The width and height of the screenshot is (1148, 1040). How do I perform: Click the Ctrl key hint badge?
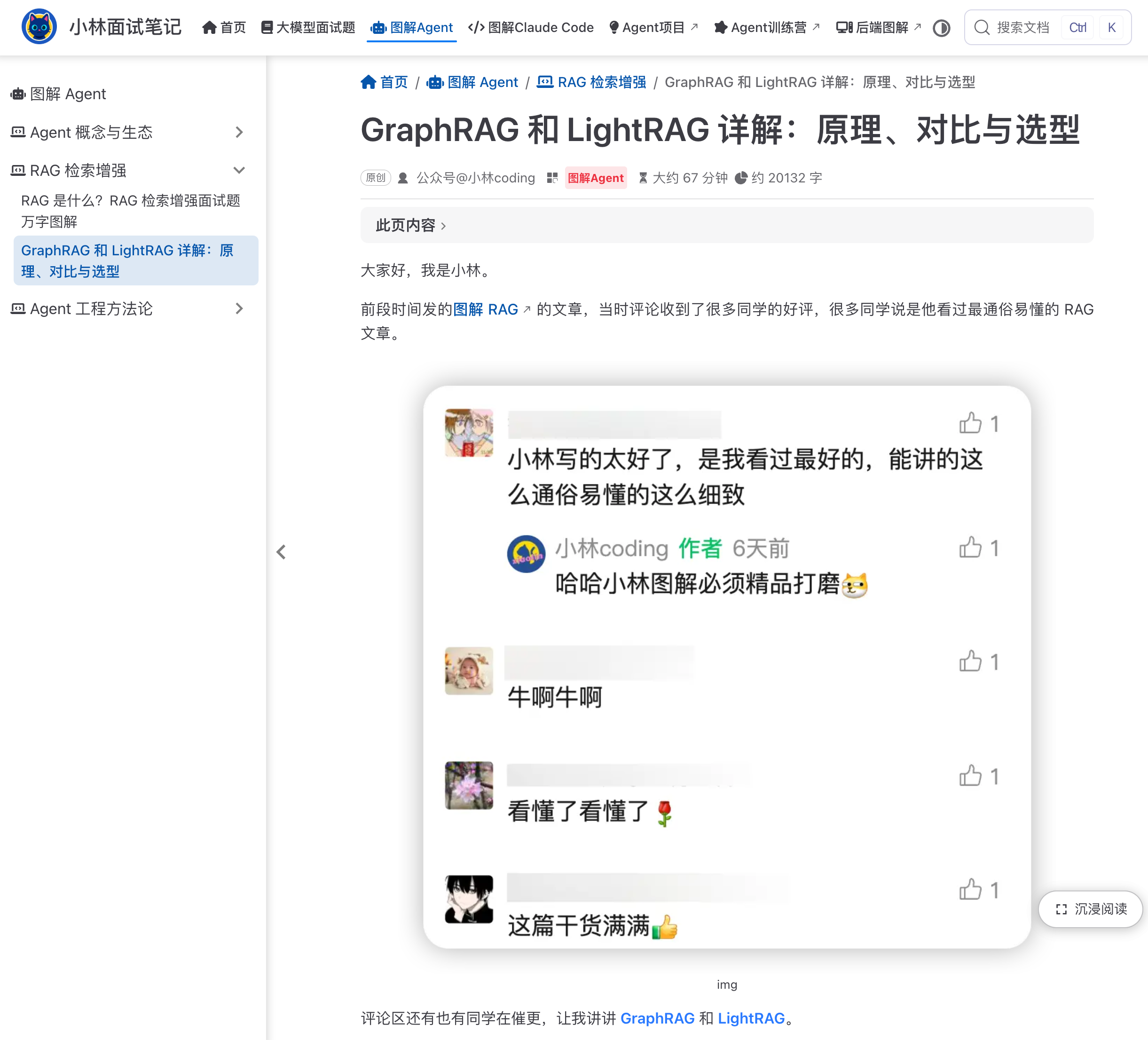click(1077, 27)
